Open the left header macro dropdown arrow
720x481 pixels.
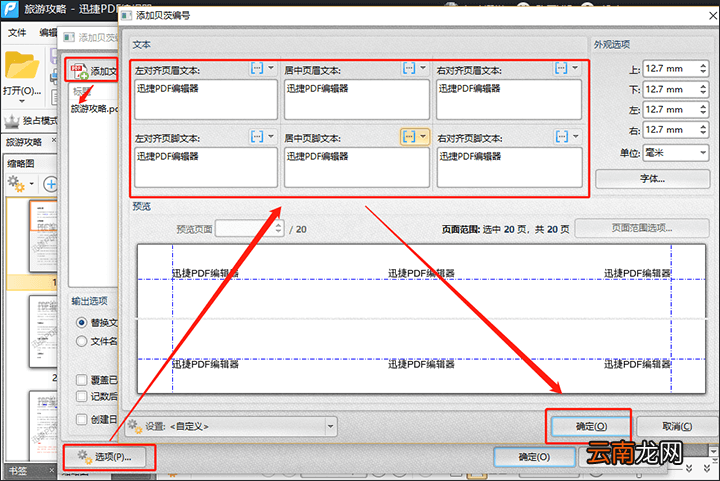pyautogui.click(x=271, y=68)
